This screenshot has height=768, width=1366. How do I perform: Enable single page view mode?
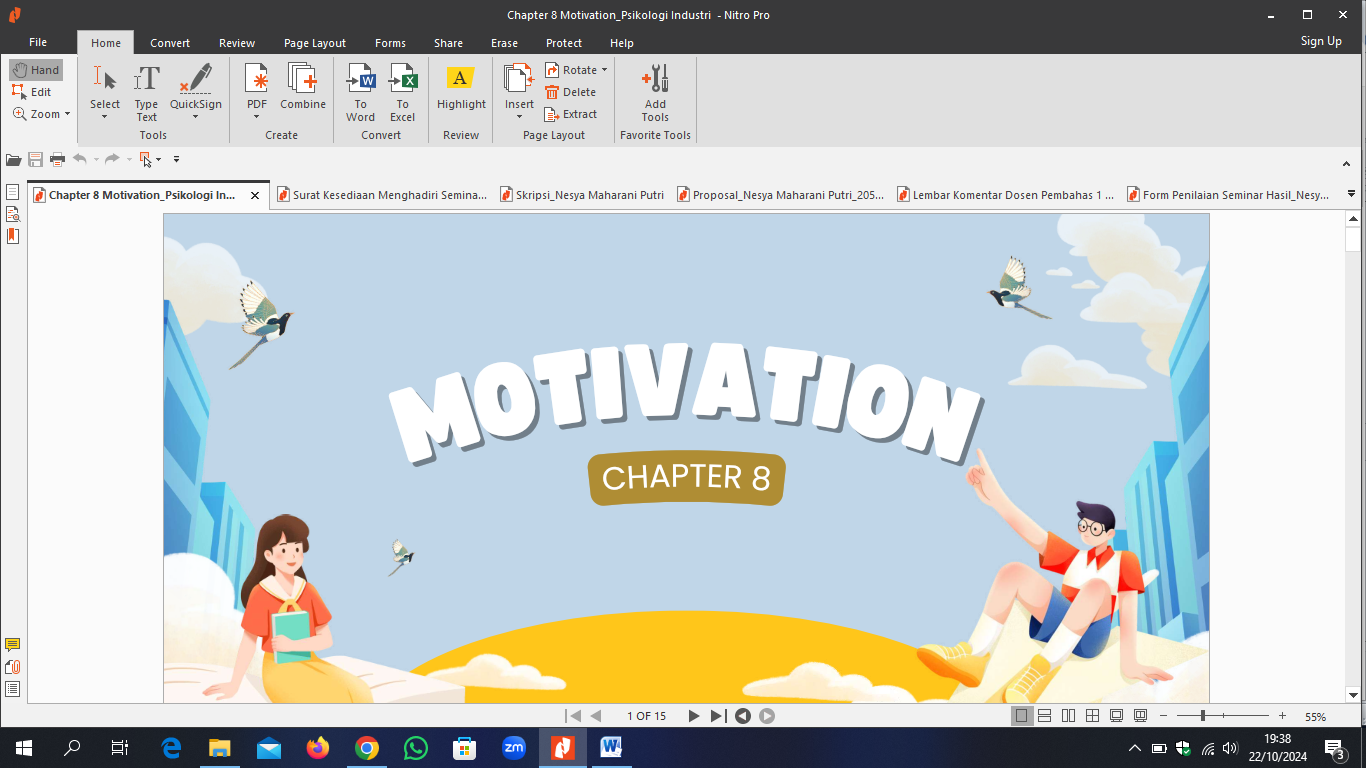pyautogui.click(x=1021, y=716)
